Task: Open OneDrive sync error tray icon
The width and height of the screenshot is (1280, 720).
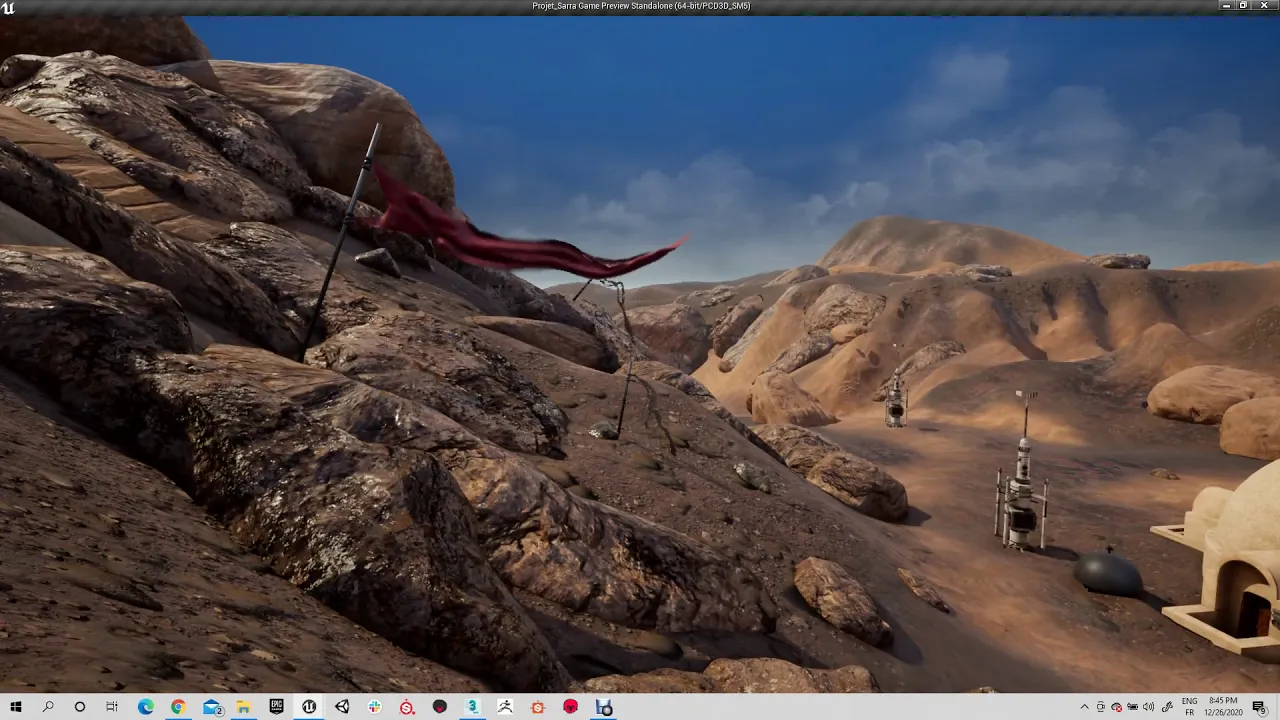Action: point(1117,707)
